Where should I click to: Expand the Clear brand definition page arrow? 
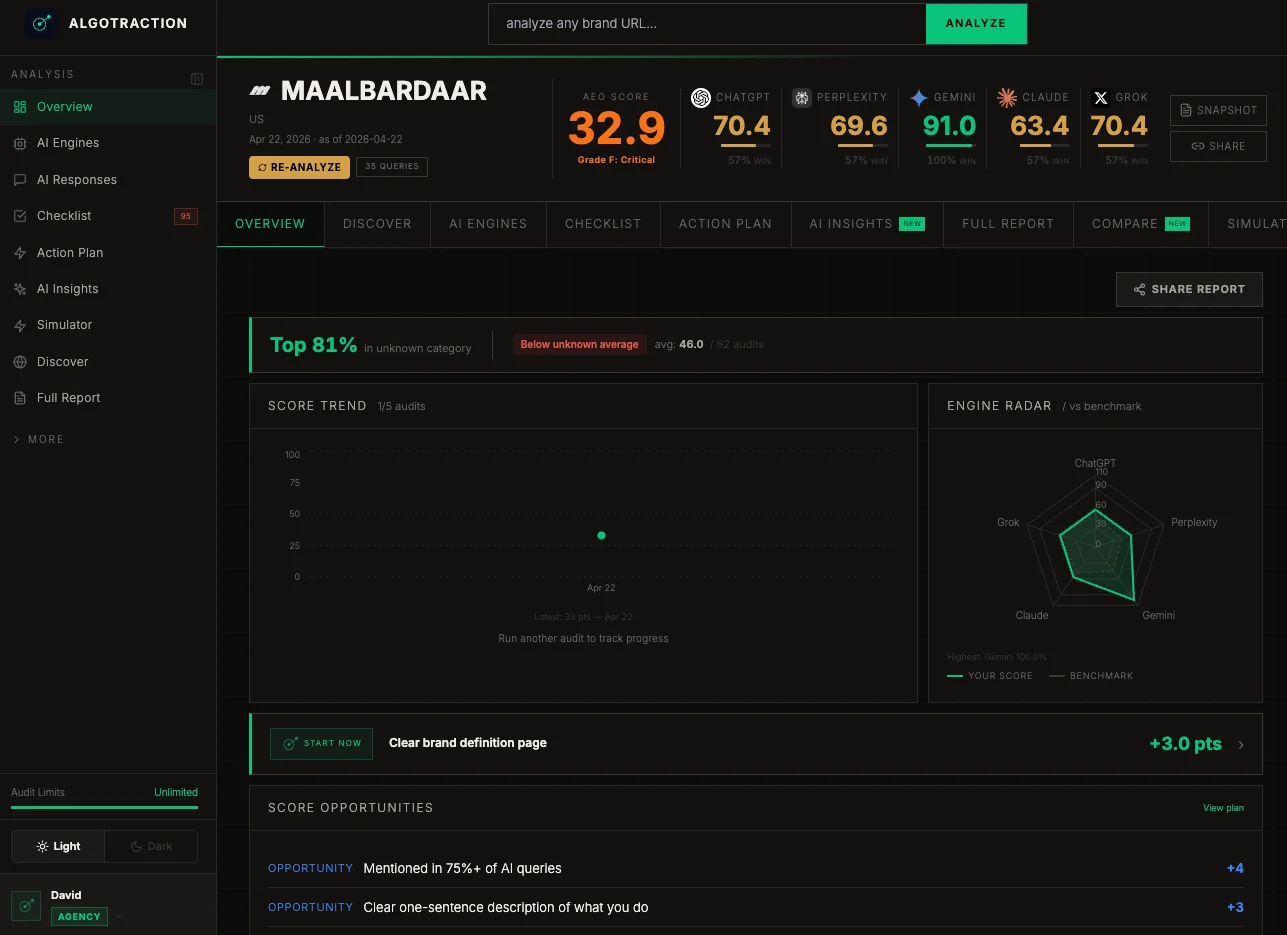pyautogui.click(x=1241, y=744)
